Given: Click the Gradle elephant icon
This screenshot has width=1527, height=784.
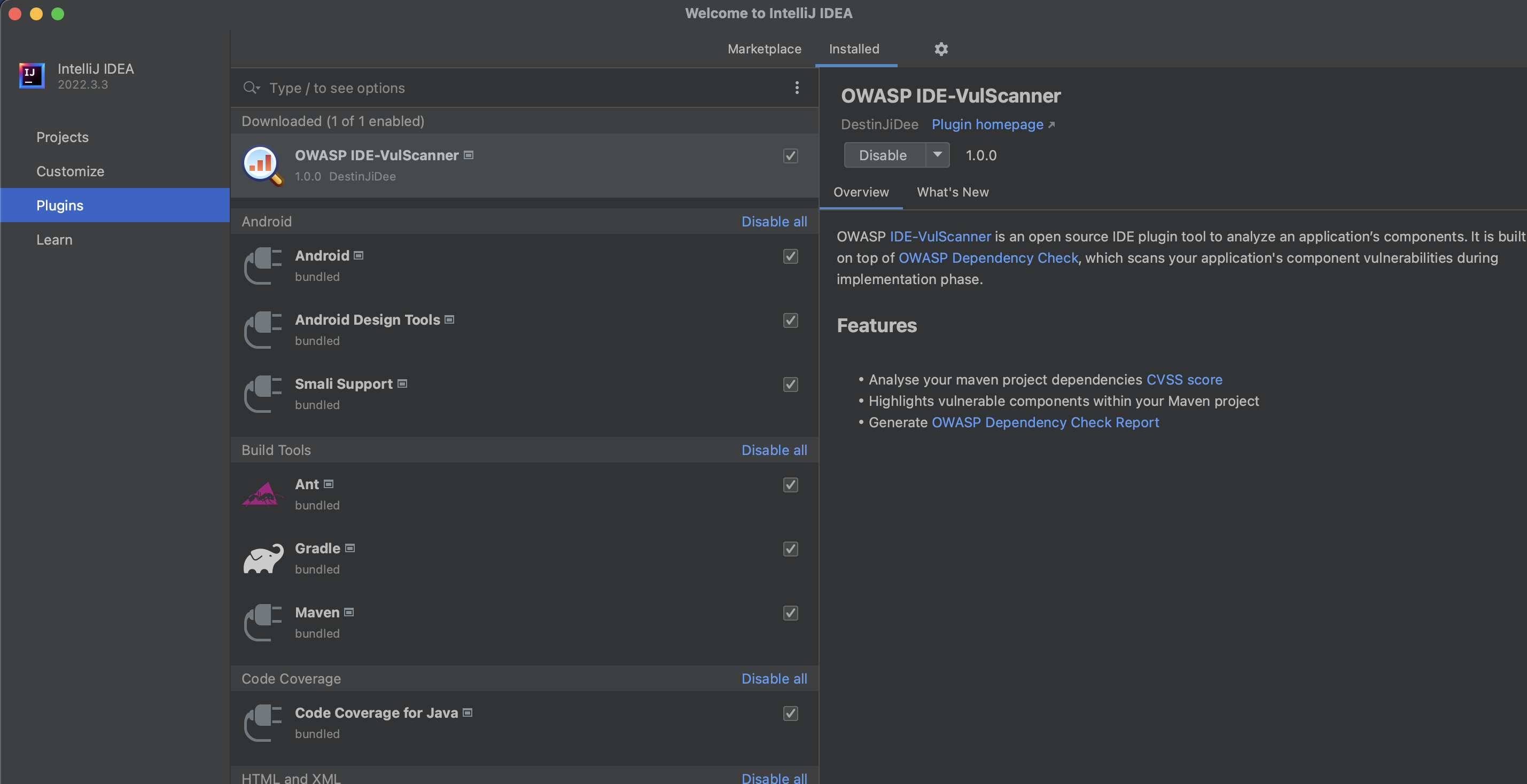Looking at the screenshot, I should 262,558.
